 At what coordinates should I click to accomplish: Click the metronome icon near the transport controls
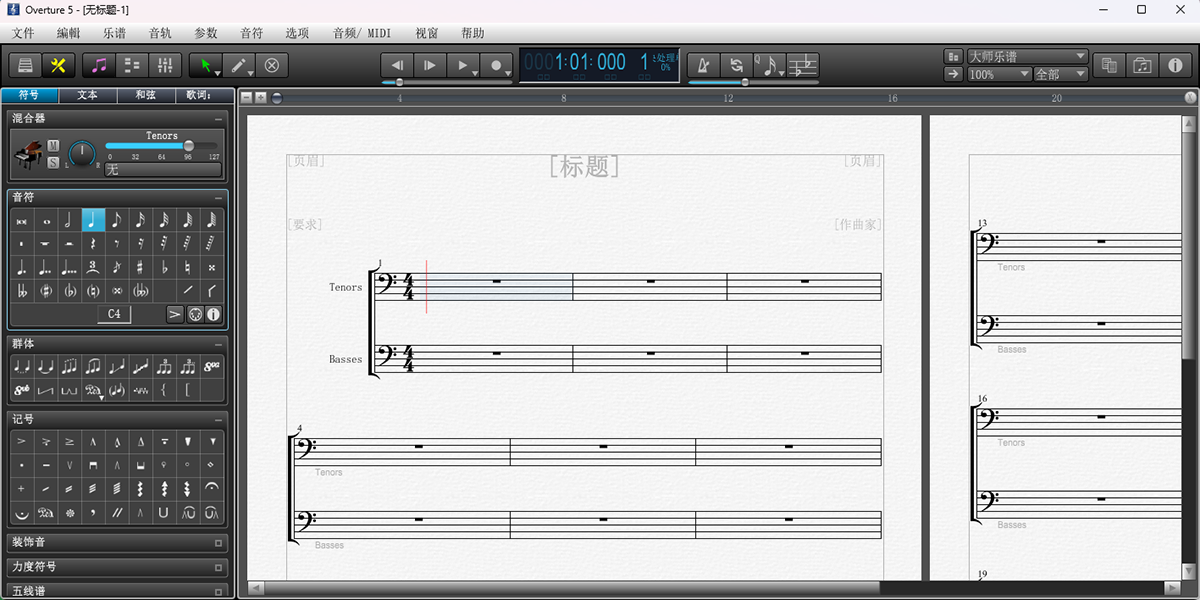pos(705,64)
